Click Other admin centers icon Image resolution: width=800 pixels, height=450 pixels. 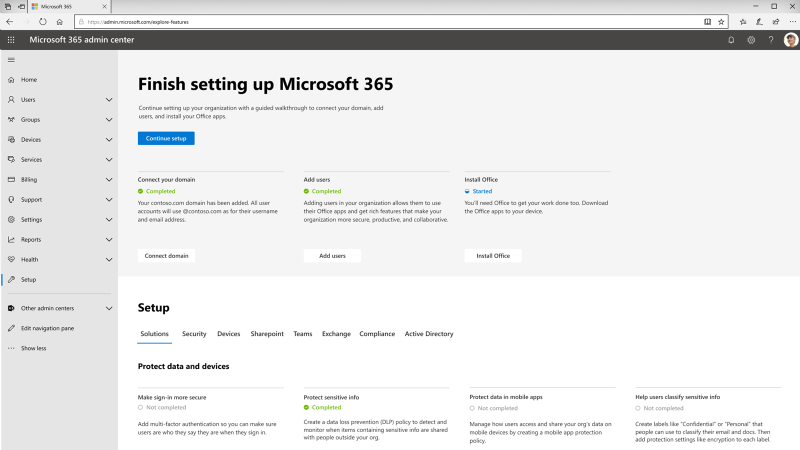coord(11,308)
